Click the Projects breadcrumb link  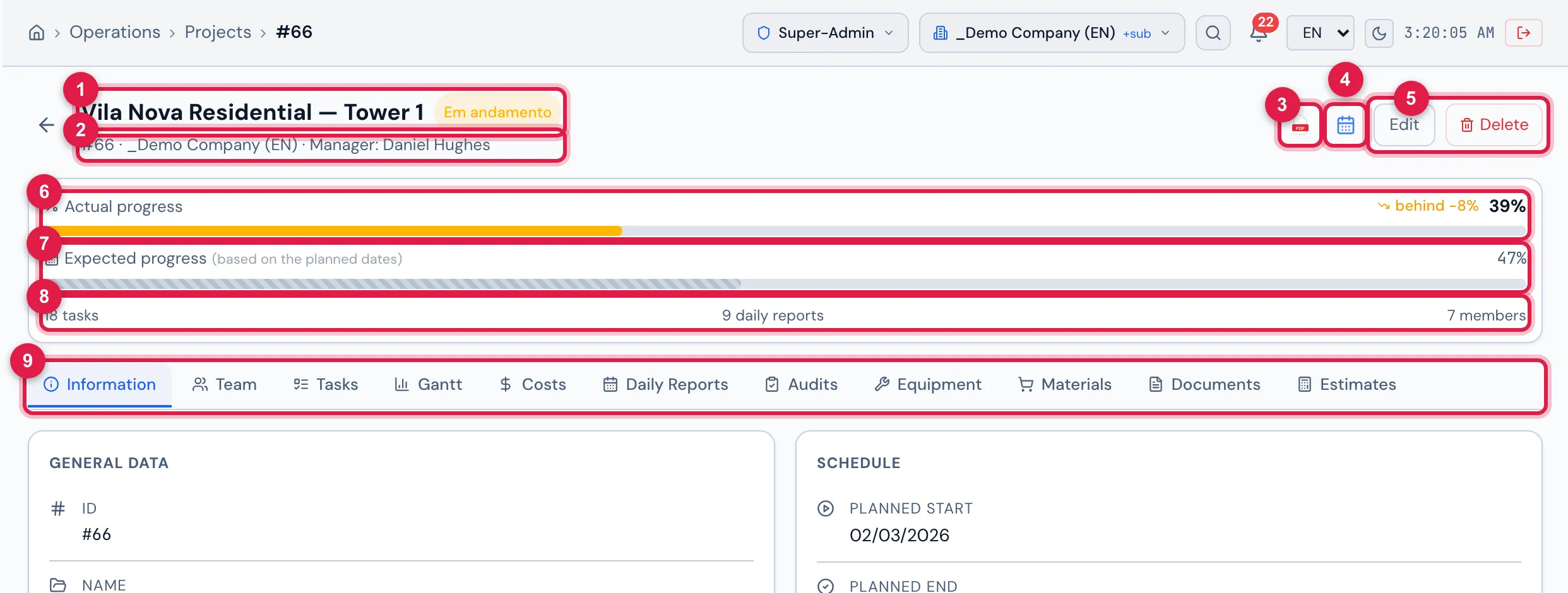(218, 32)
